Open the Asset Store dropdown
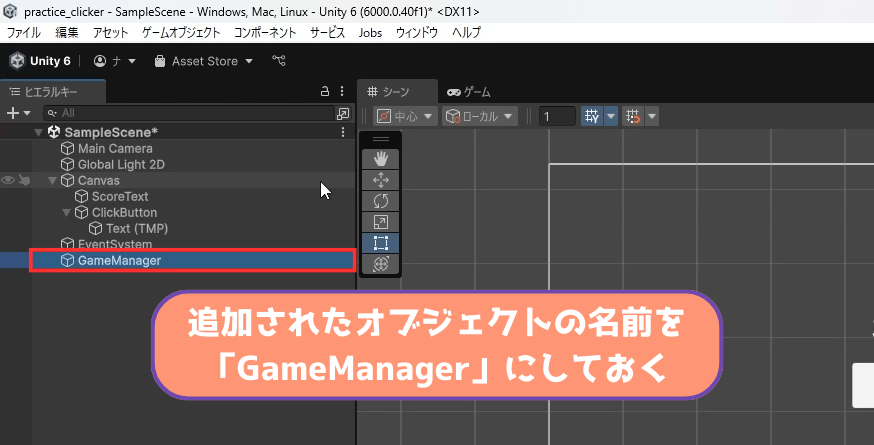 203,61
